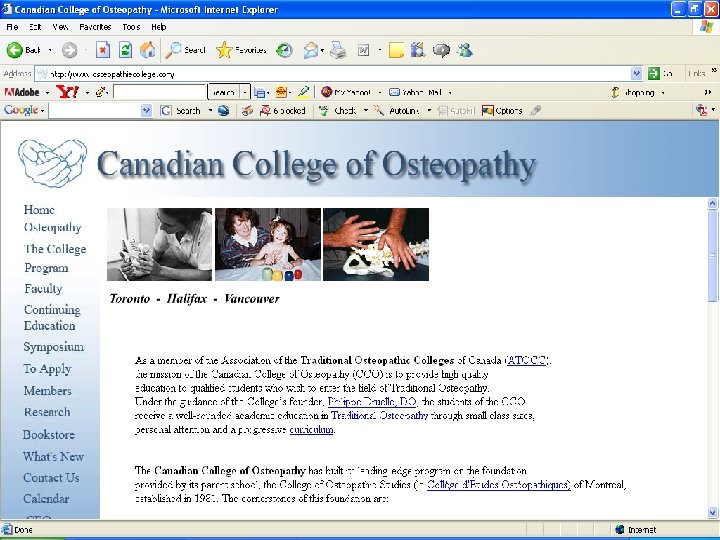Viewport: 720px width, 540px height.
Task: Click the woman and child photo
Action: [268, 244]
